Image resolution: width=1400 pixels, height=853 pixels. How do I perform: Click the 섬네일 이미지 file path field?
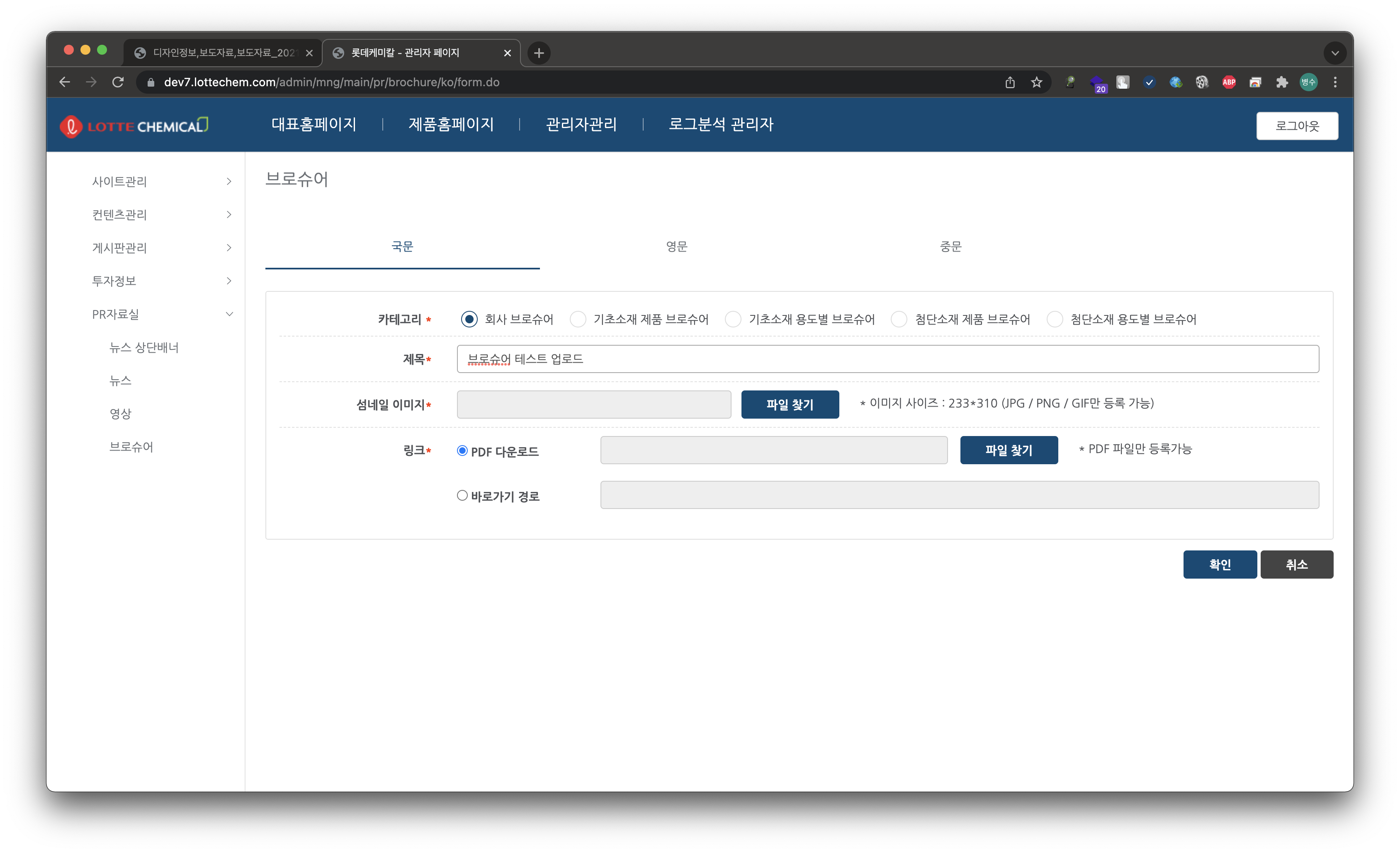pos(594,405)
